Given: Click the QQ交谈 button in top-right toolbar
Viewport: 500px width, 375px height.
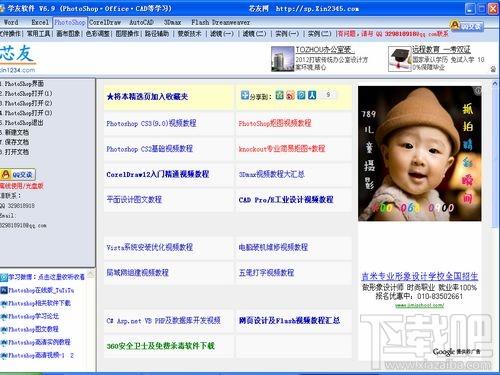Looking at the screenshot, I should (x=466, y=26).
